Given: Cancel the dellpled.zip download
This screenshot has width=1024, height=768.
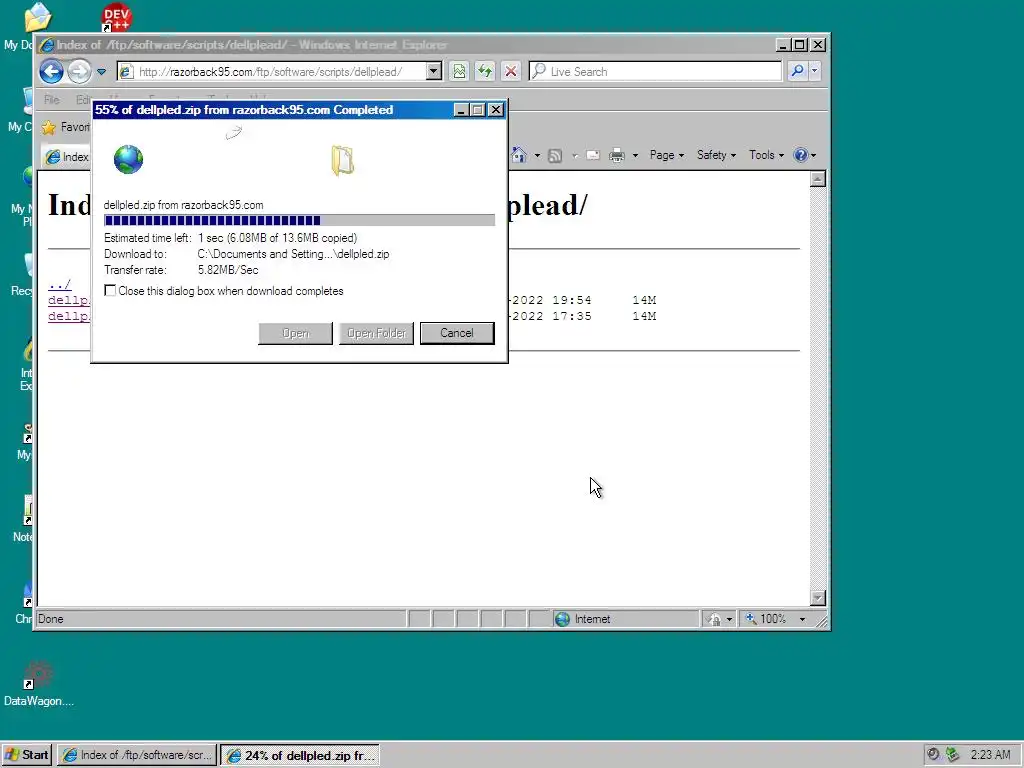Looking at the screenshot, I should pos(456,333).
